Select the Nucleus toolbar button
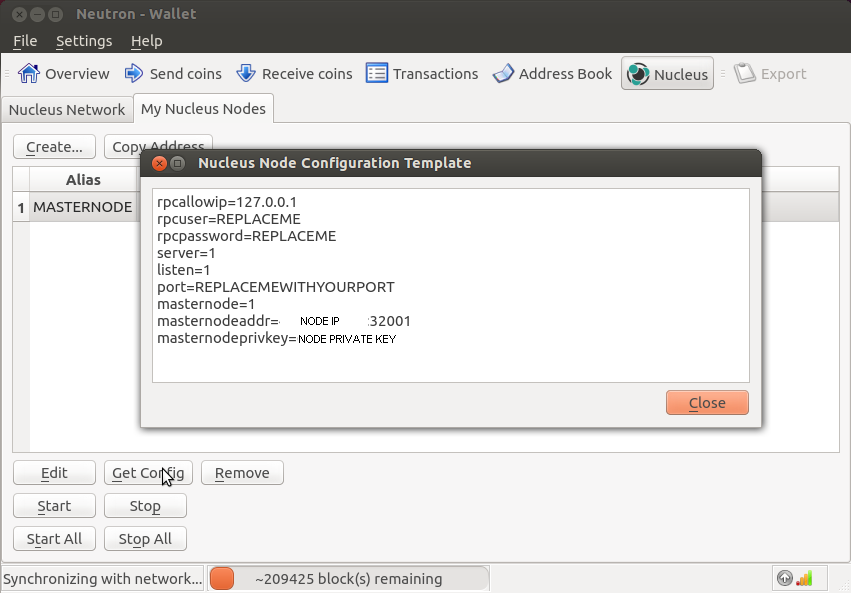The image size is (851, 593). pos(667,73)
